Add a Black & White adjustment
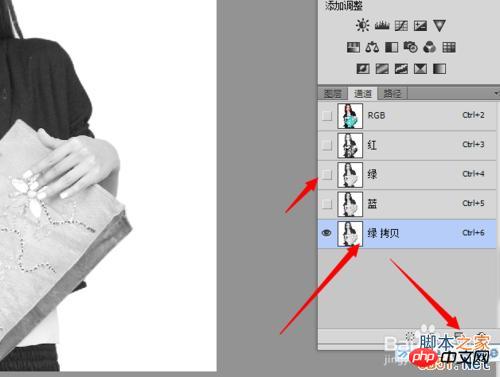This screenshot has width=500, height=377. pos(392,47)
